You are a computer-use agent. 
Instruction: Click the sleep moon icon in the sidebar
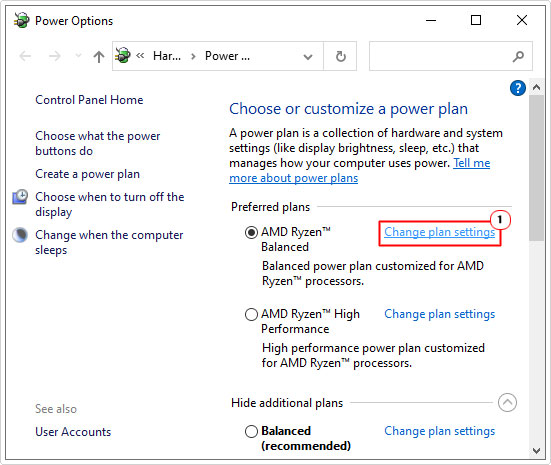click(20, 235)
